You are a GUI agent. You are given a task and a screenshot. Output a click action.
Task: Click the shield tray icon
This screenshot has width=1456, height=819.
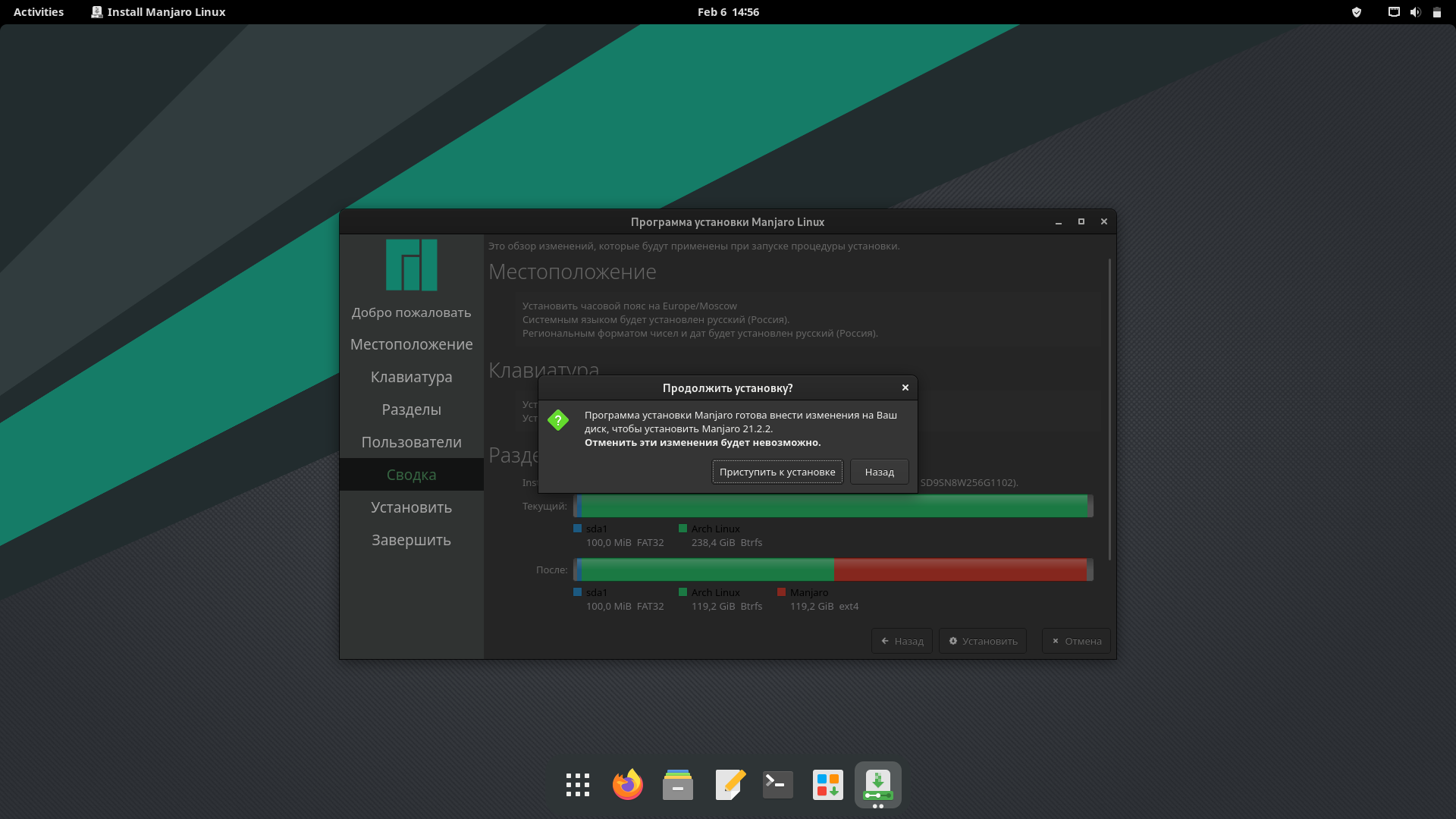1357,12
